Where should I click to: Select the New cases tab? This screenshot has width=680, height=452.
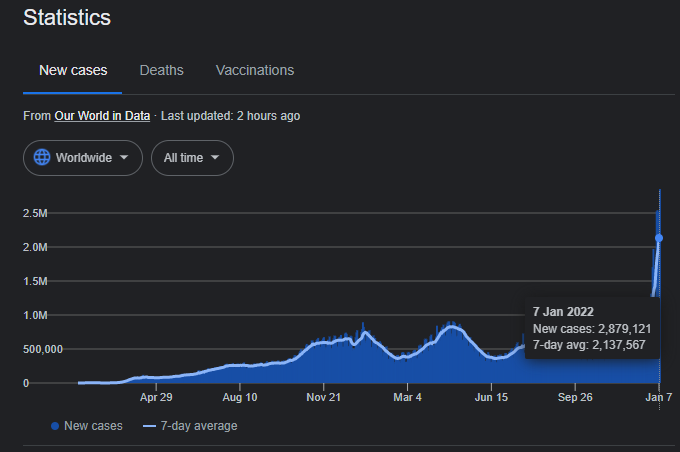pos(73,70)
